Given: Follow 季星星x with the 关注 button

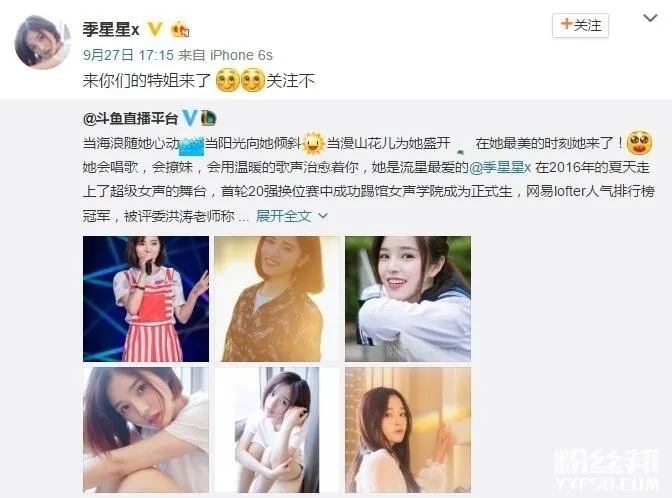Looking at the screenshot, I should point(580,25).
